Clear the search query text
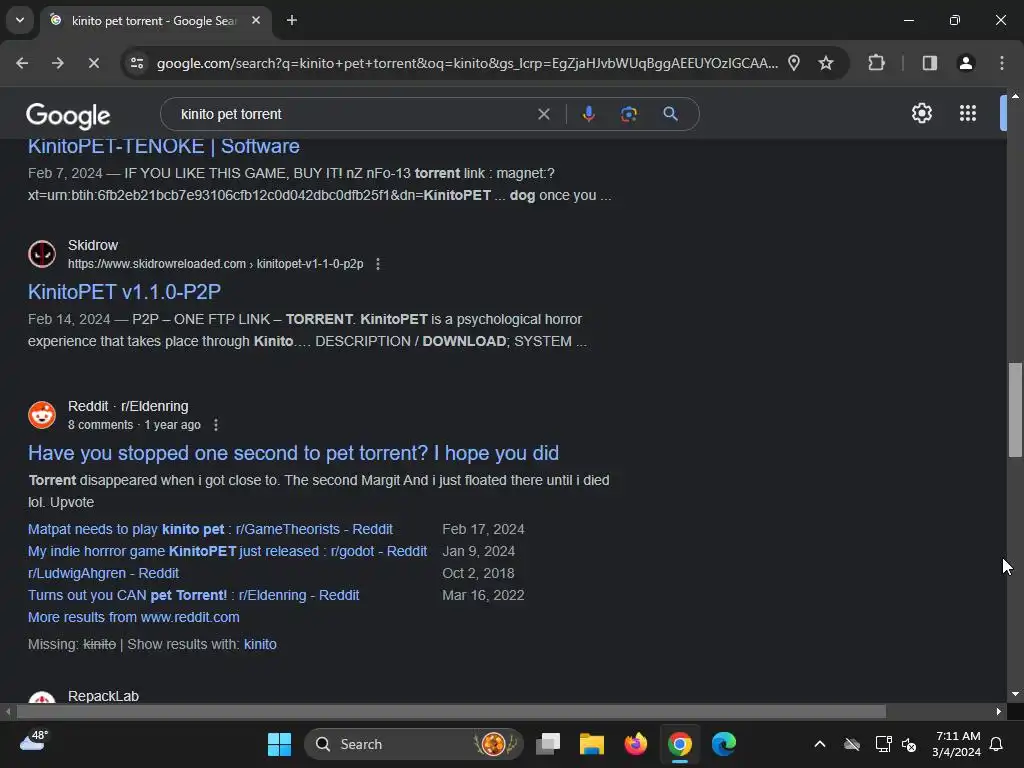This screenshot has height=768, width=1024. pos(543,114)
